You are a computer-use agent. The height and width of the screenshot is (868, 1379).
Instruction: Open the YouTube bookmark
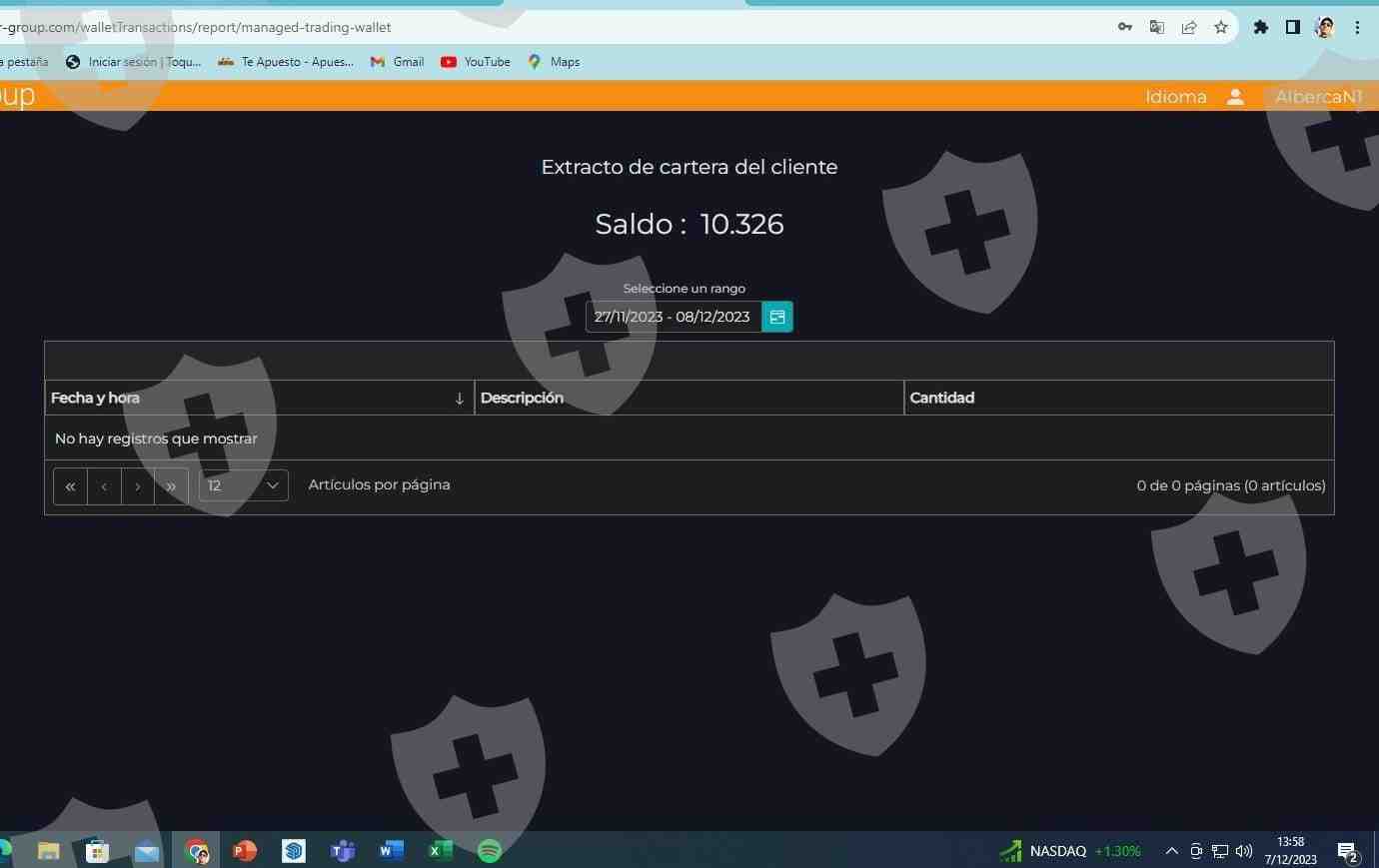click(476, 62)
